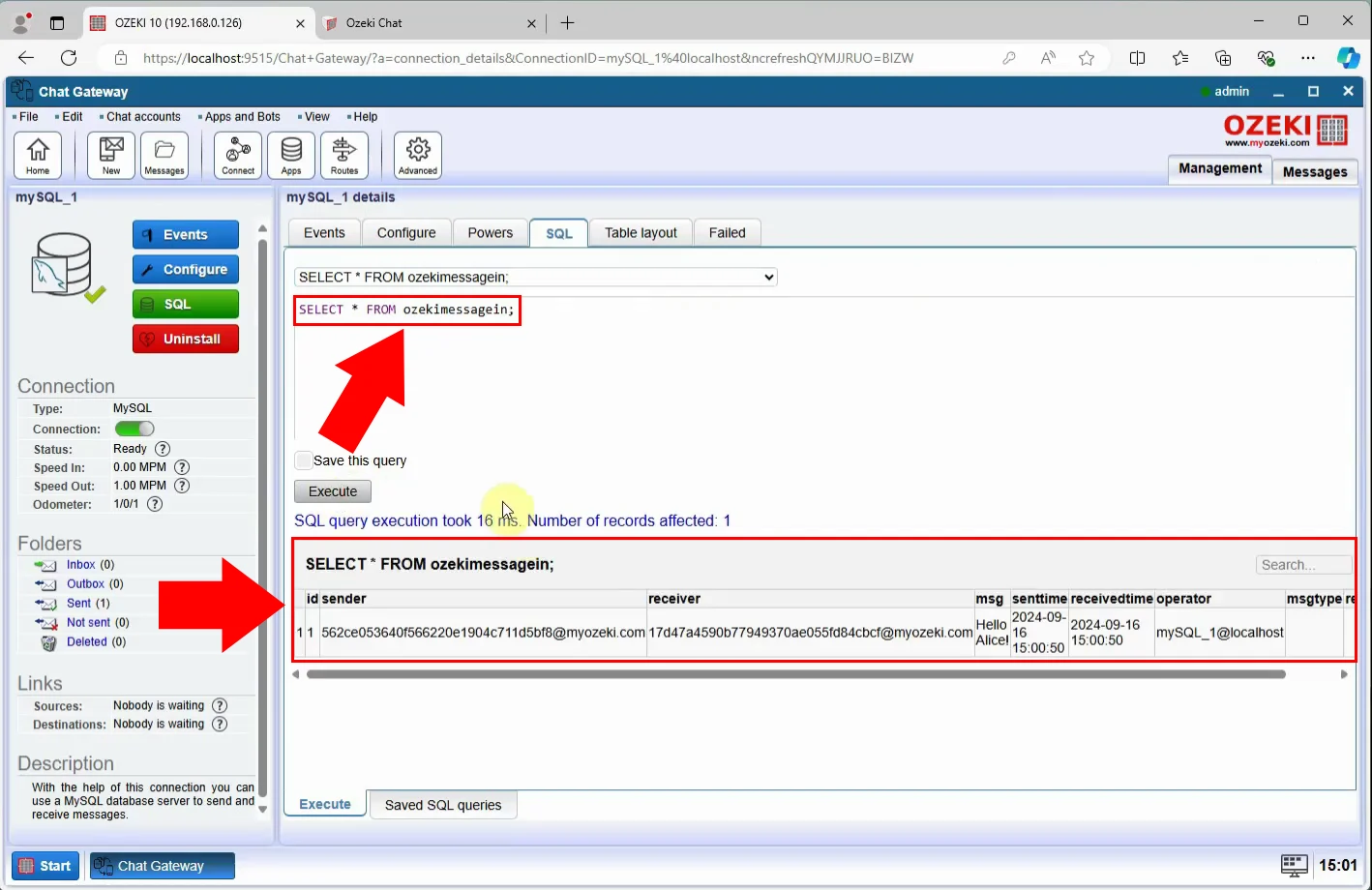Open the Home toolbar icon
Image resolution: width=1372 pixels, height=890 pixels.
point(38,155)
